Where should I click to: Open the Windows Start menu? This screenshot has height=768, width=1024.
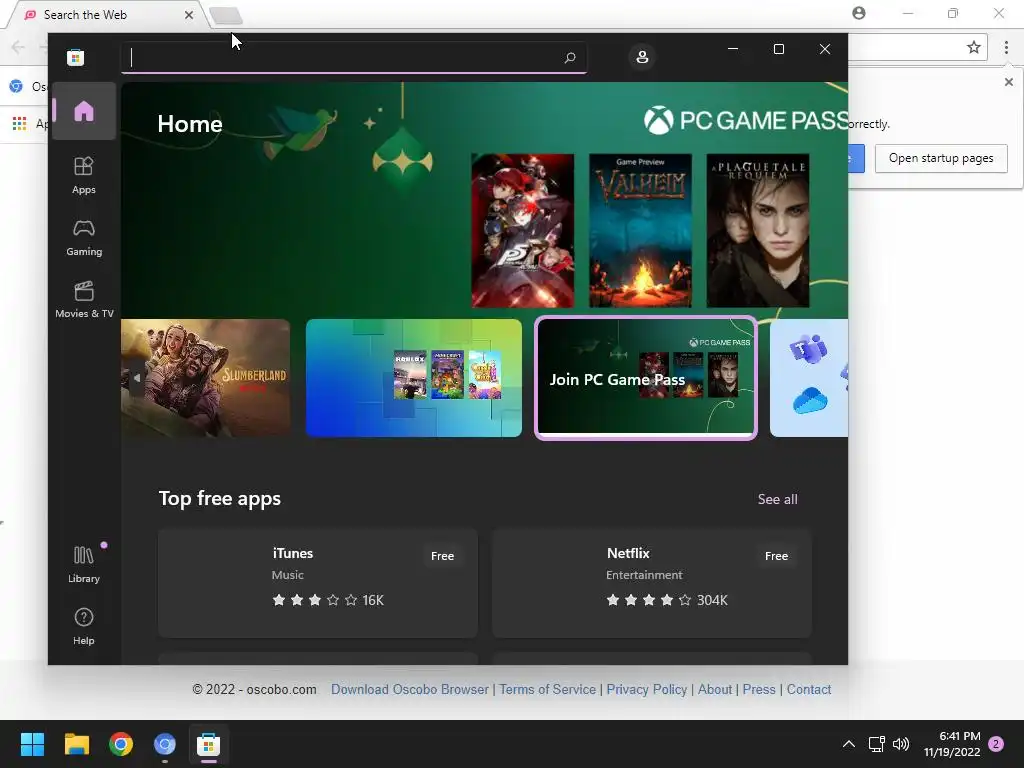(32, 744)
